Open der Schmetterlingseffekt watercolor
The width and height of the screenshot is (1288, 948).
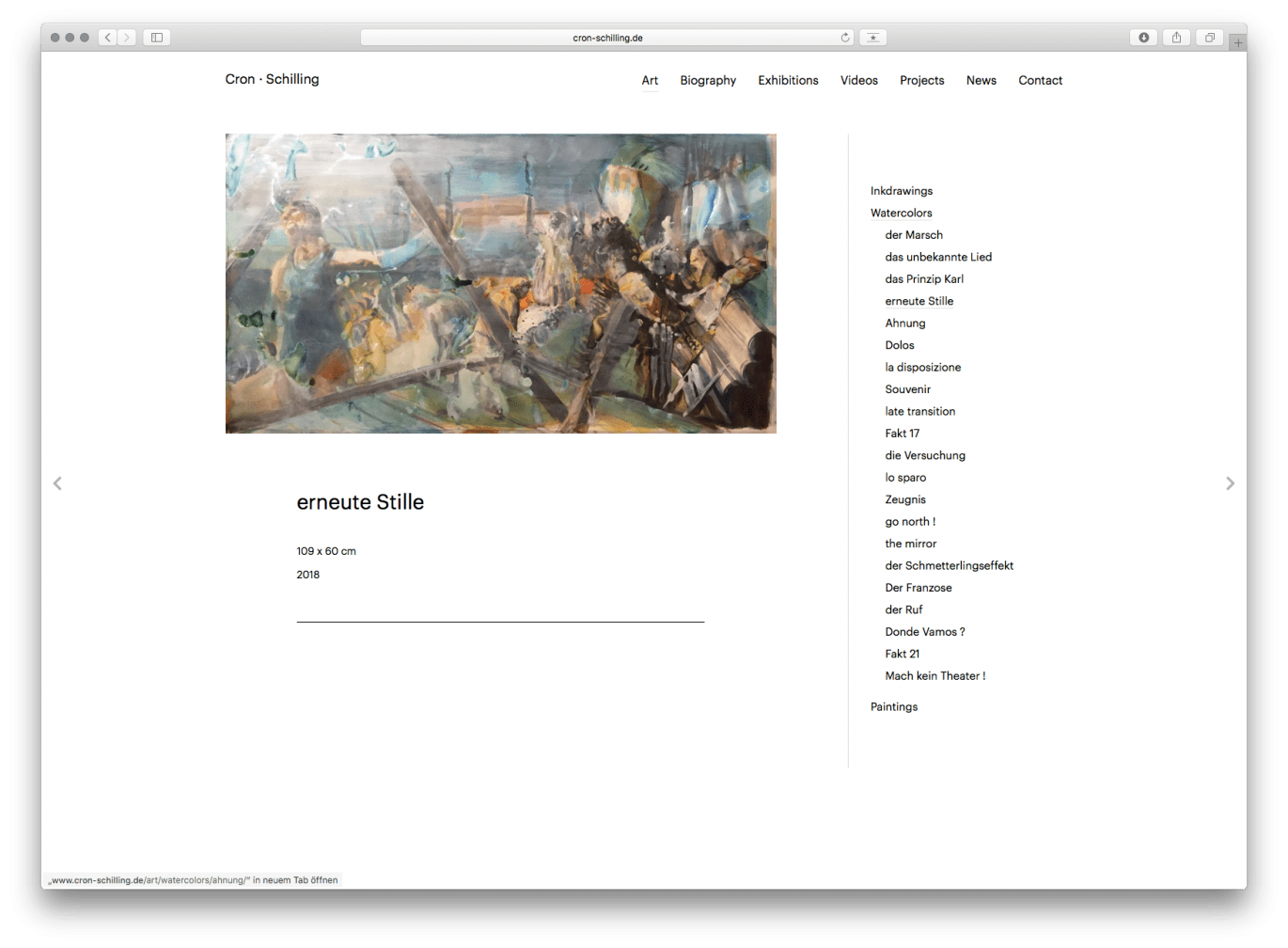(x=949, y=565)
